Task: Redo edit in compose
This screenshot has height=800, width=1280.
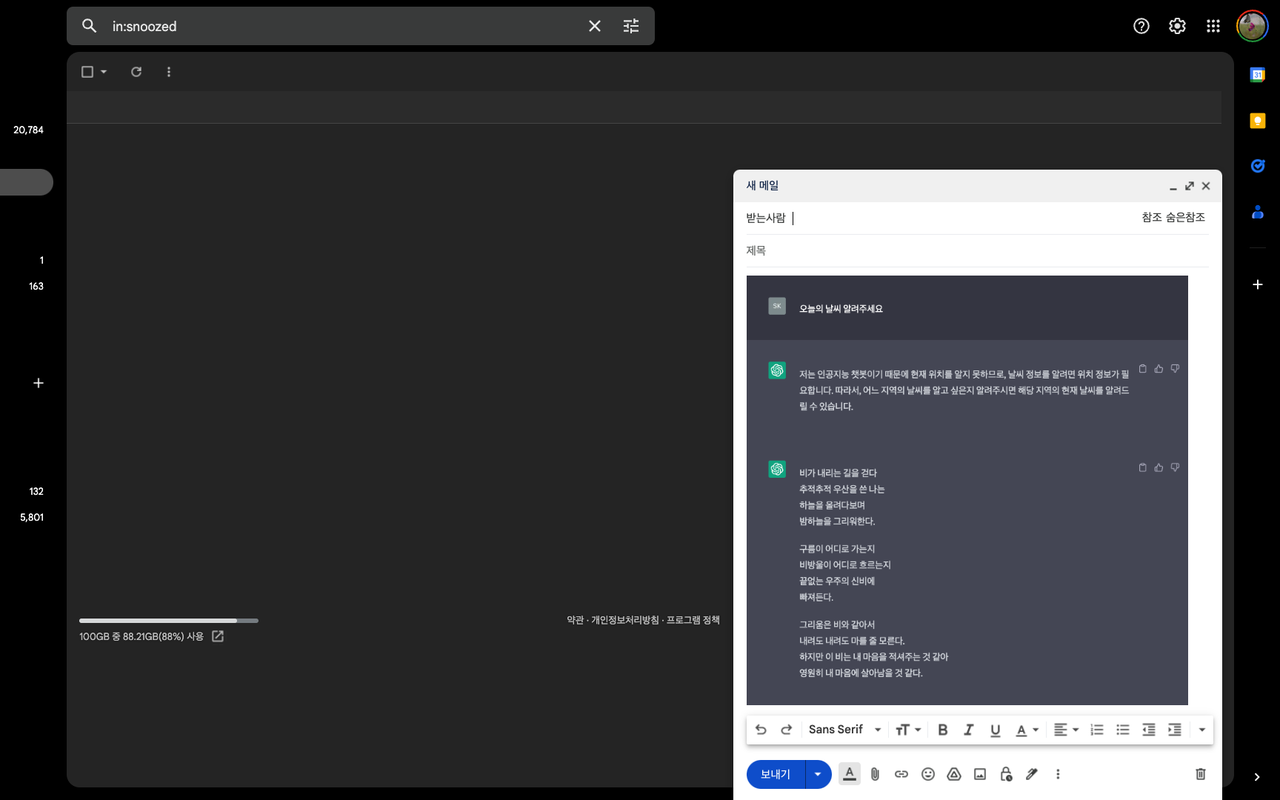Action: [x=786, y=730]
